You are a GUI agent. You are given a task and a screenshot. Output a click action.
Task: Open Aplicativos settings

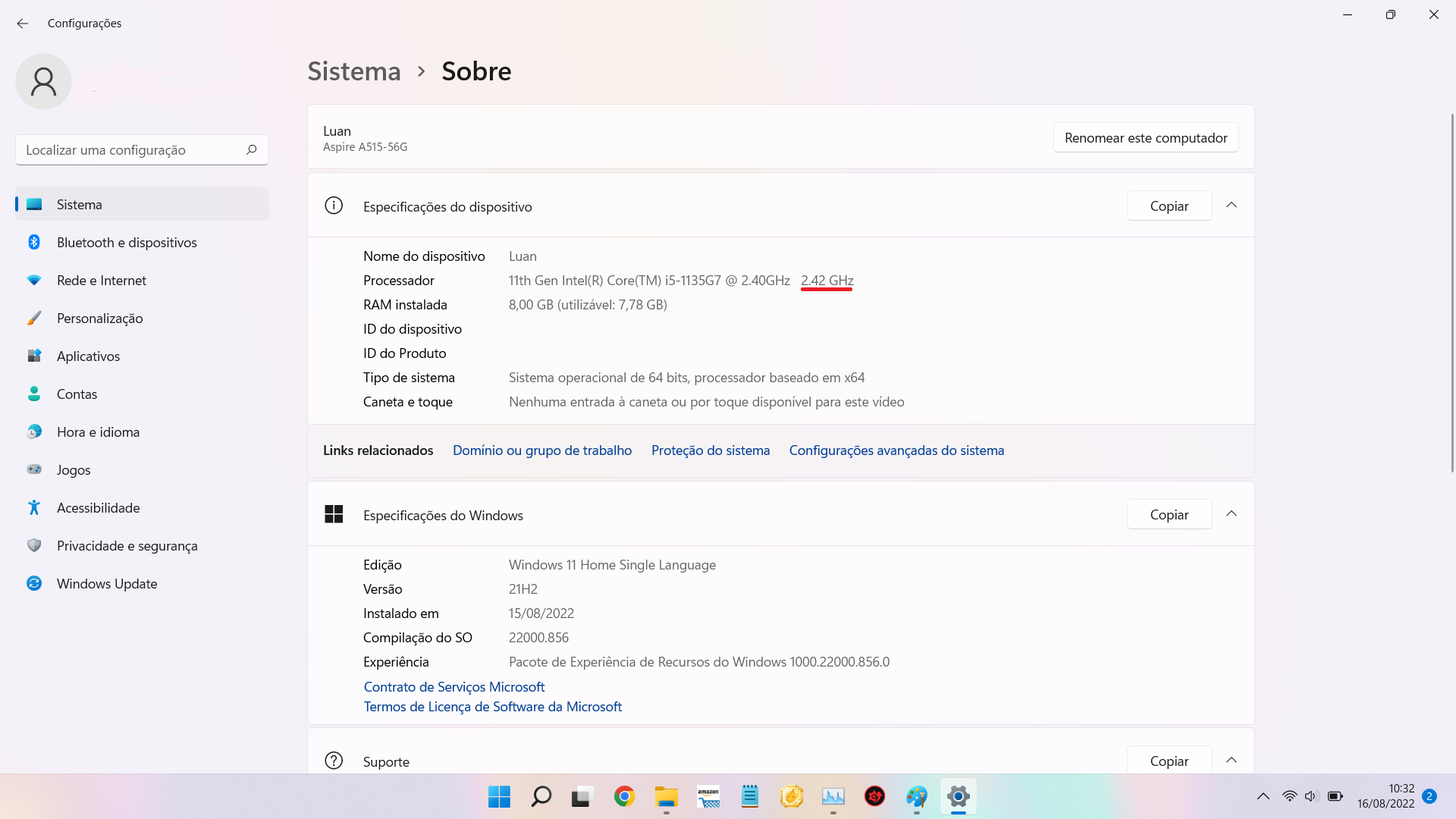pos(142,356)
